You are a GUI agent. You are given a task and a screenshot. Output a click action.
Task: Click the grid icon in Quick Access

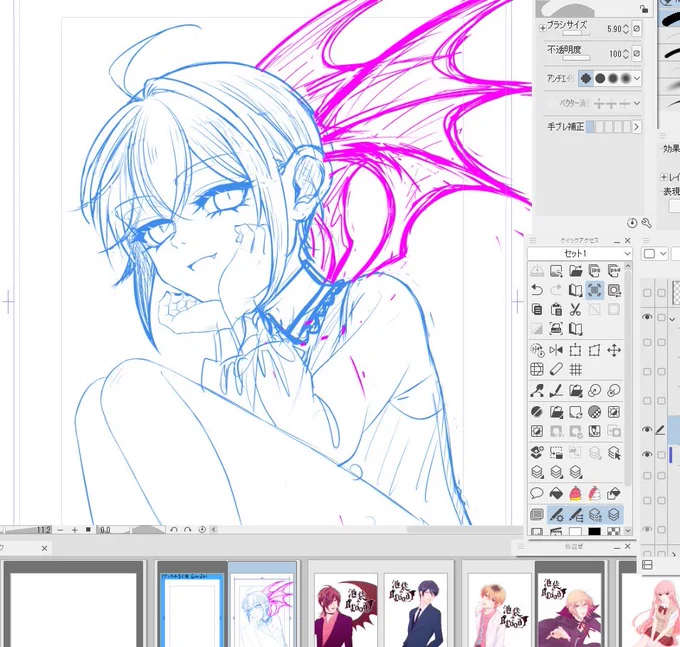tap(575, 369)
